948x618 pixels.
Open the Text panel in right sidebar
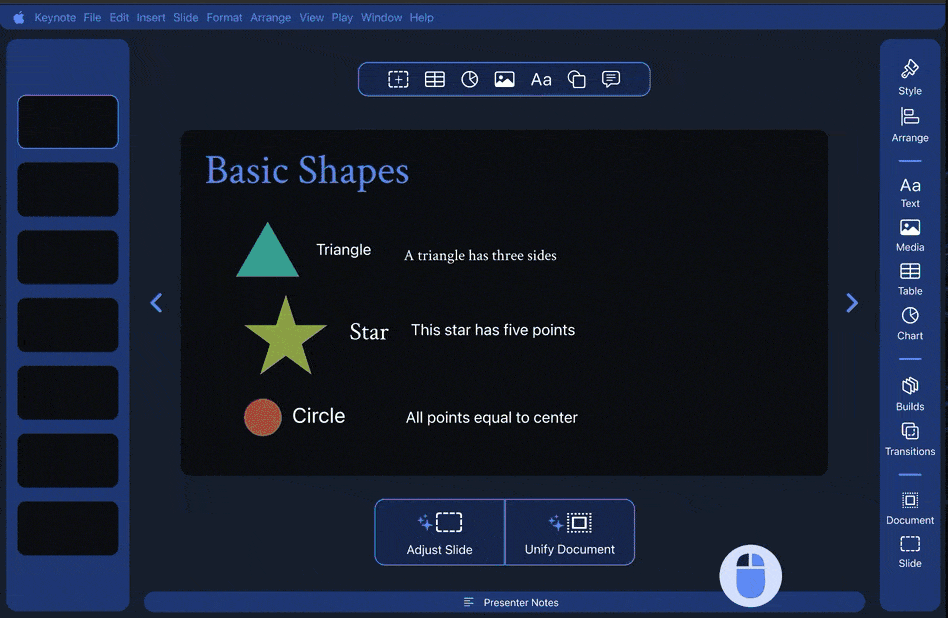click(x=910, y=193)
